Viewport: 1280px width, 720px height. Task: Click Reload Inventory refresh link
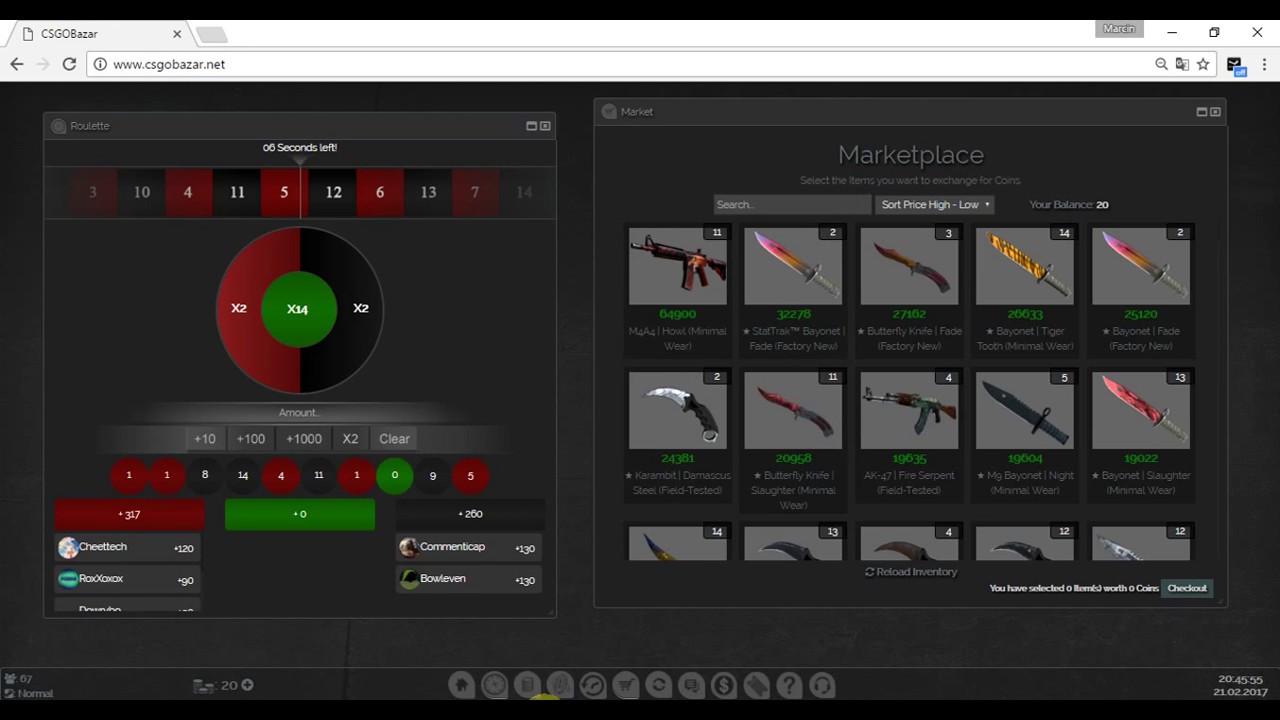click(x=911, y=572)
